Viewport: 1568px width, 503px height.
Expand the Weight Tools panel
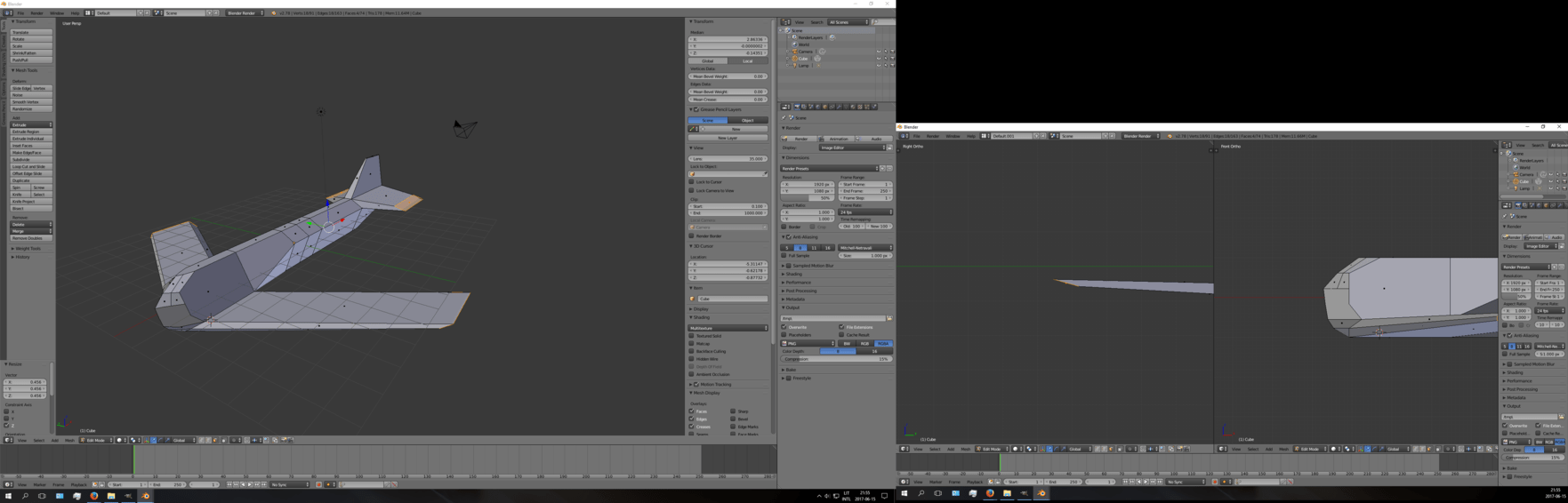click(x=27, y=249)
